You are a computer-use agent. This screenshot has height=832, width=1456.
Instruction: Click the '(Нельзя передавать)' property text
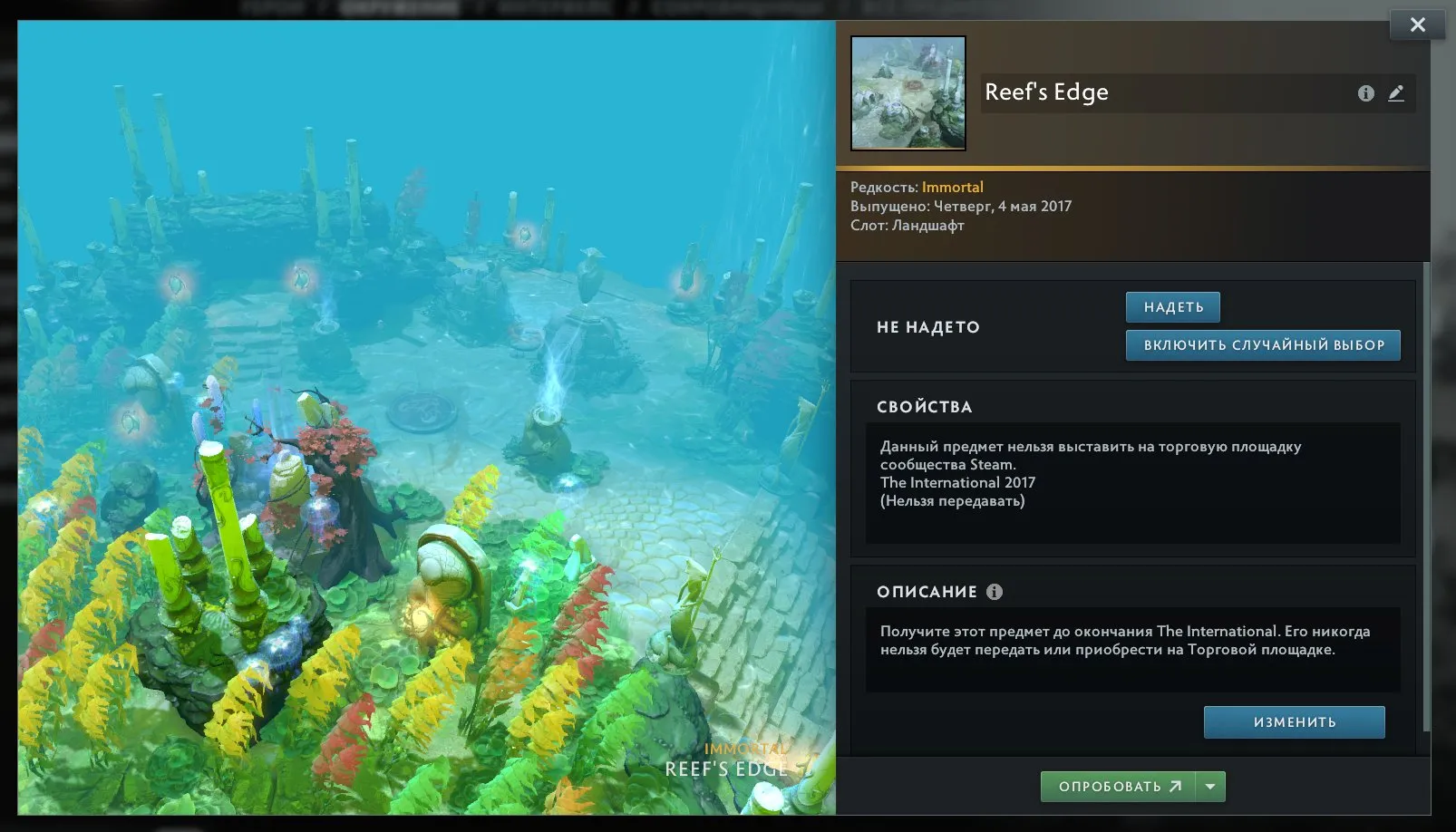coord(953,500)
